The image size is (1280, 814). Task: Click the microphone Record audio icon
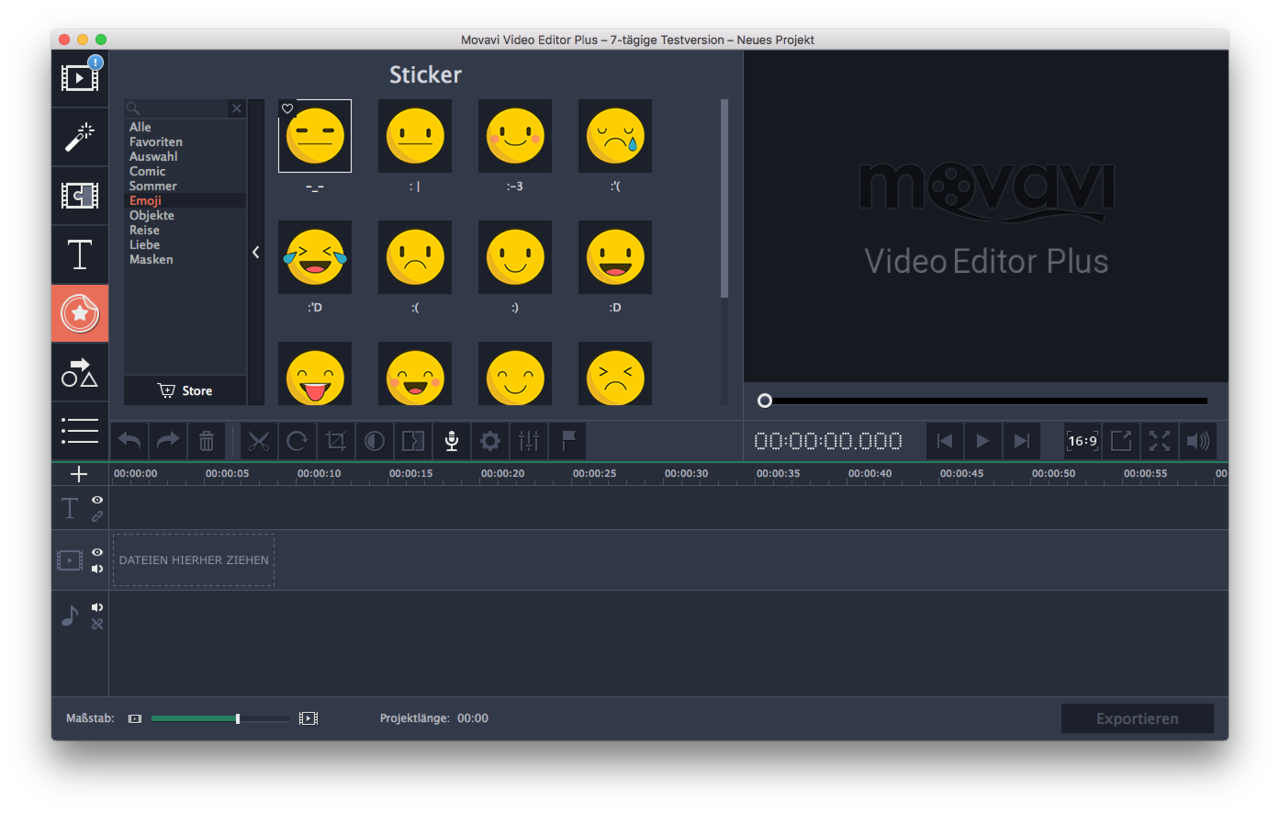coord(452,441)
